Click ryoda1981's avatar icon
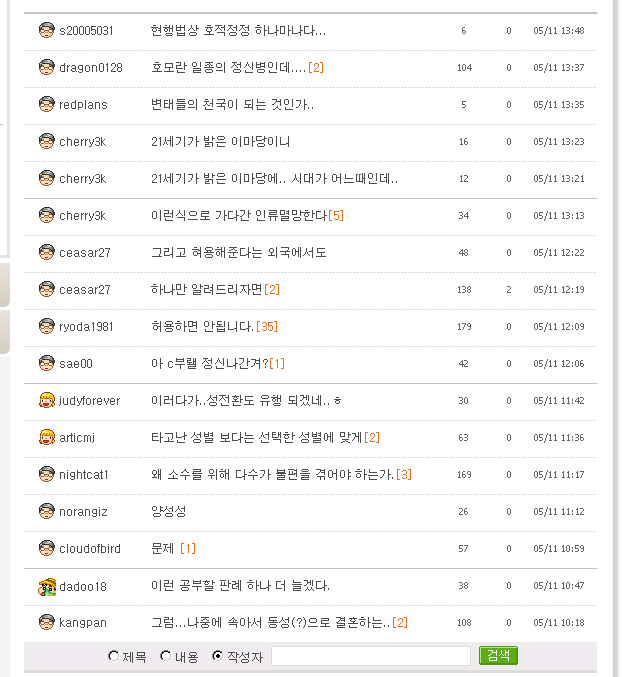This screenshot has height=677, width=622. [46, 326]
